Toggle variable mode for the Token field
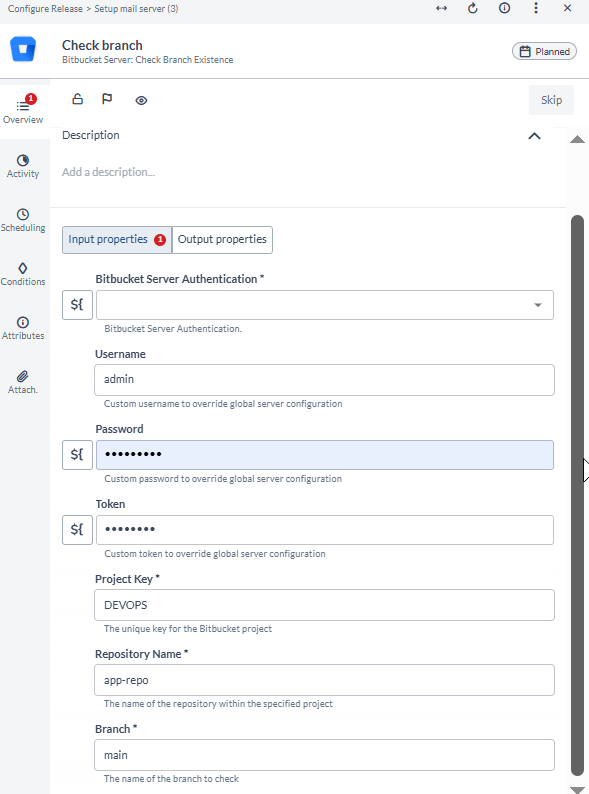 (x=77, y=530)
